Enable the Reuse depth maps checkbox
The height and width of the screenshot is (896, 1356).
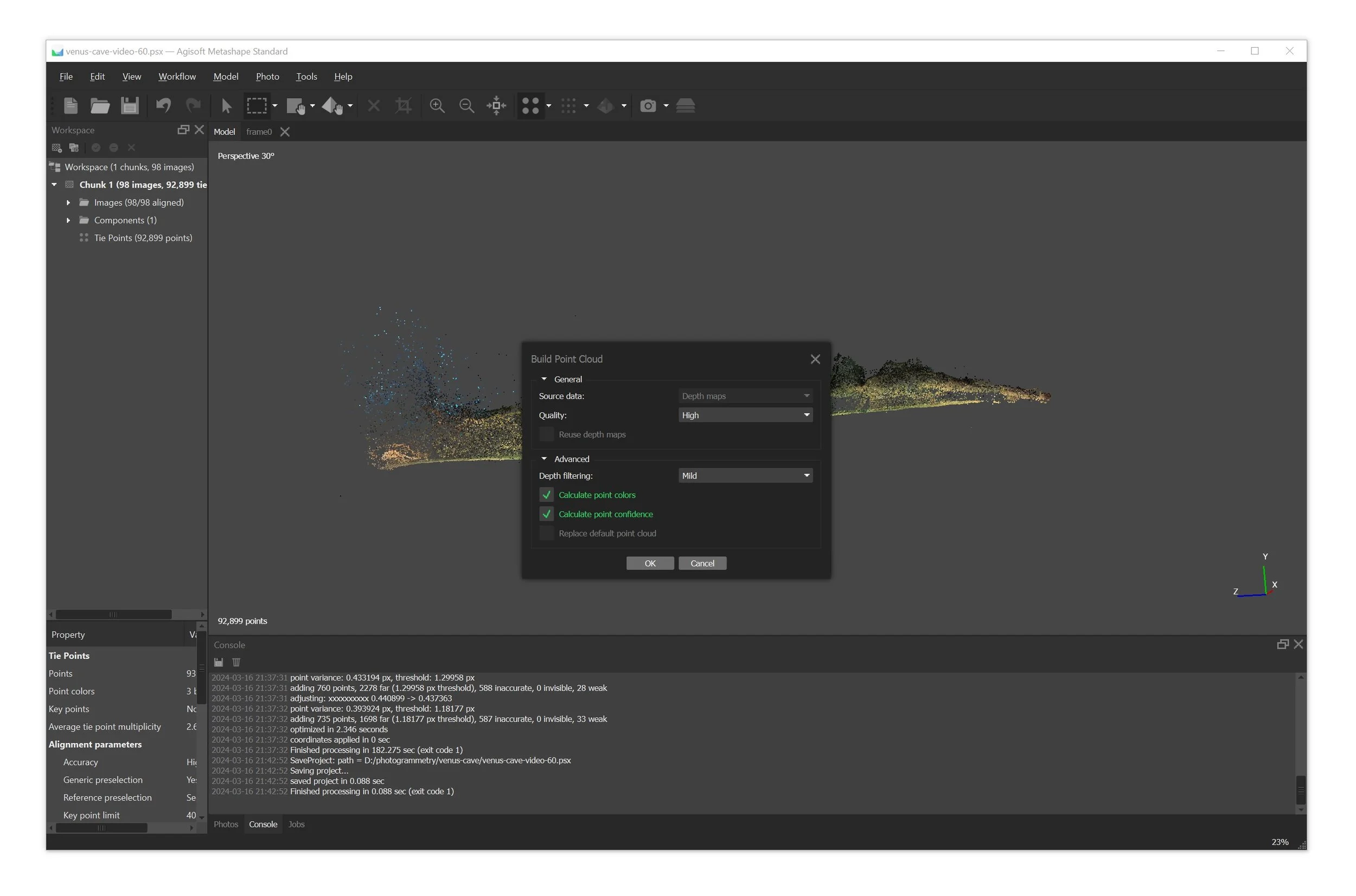(546, 434)
